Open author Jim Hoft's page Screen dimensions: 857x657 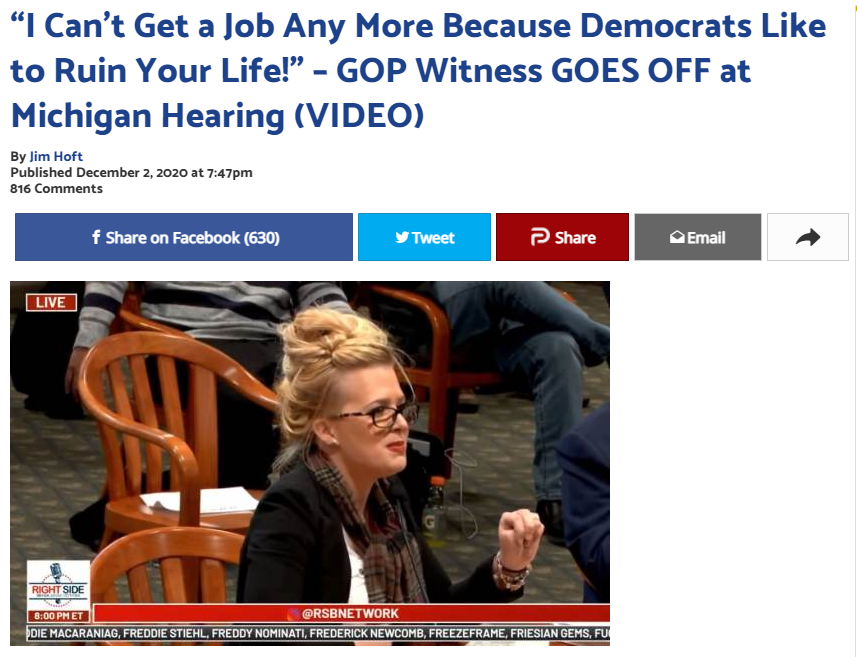[x=56, y=156]
